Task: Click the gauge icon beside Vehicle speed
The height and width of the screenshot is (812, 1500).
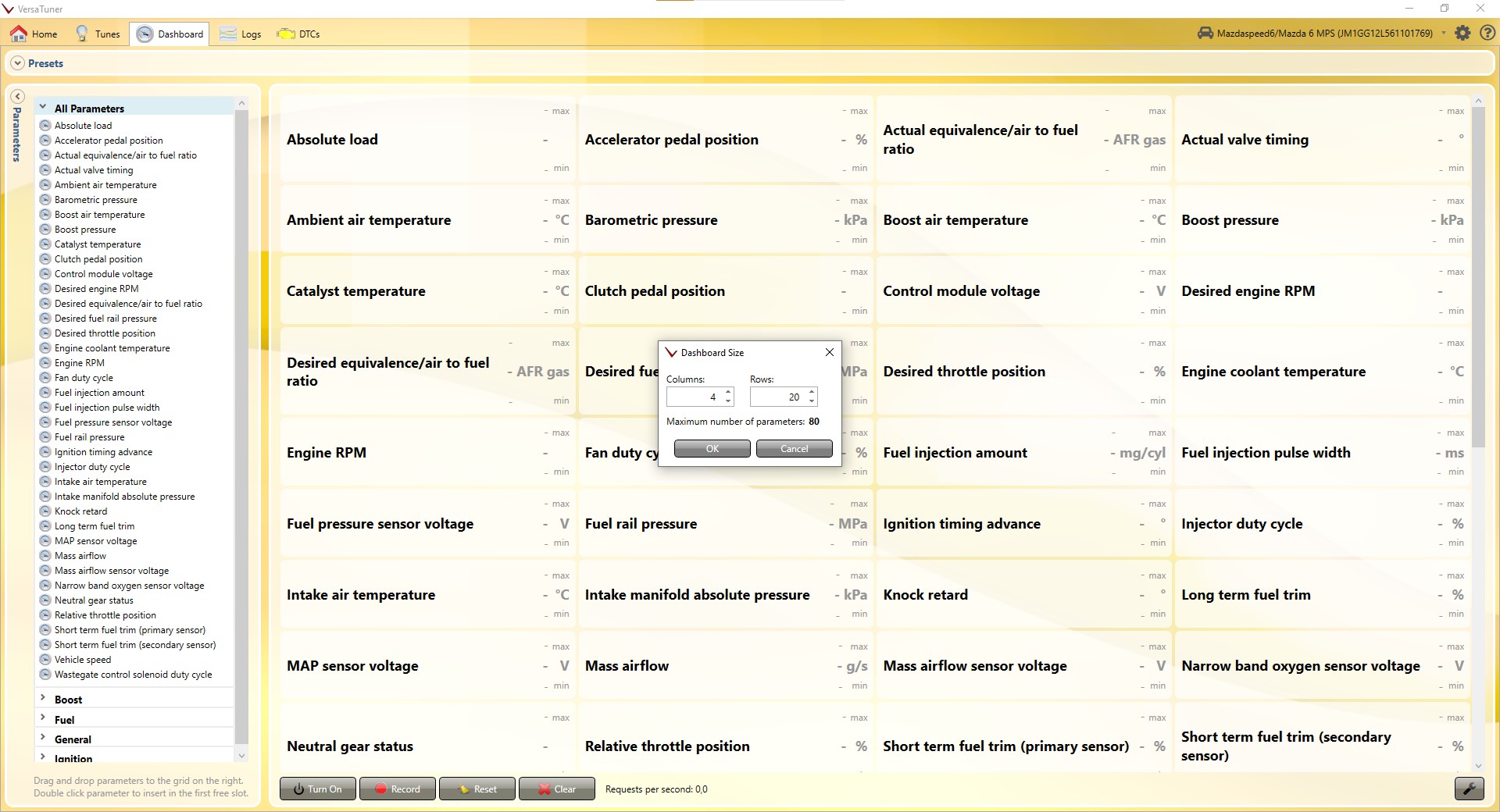Action: [x=45, y=659]
